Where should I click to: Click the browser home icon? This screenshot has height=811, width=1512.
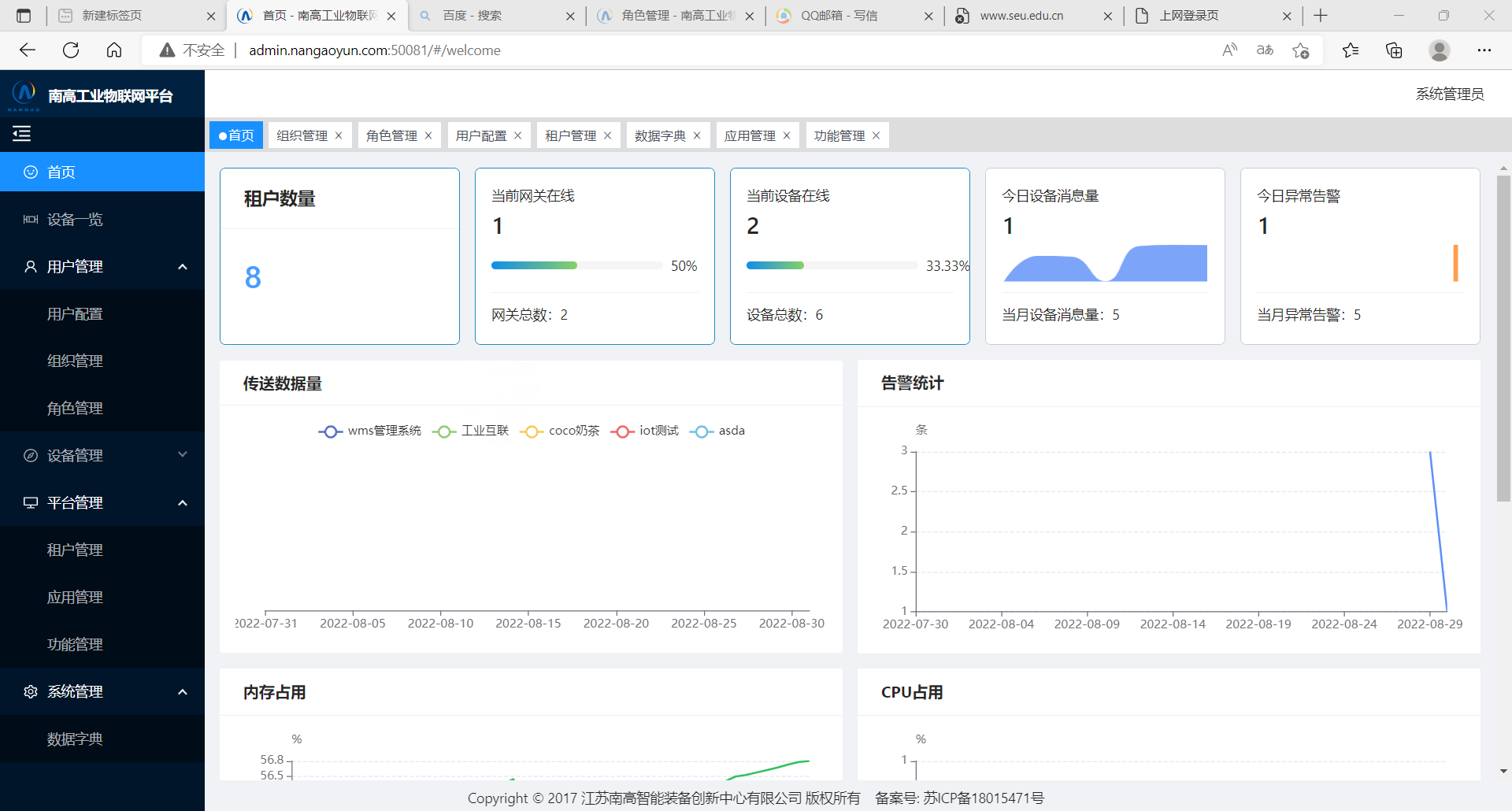114,50
